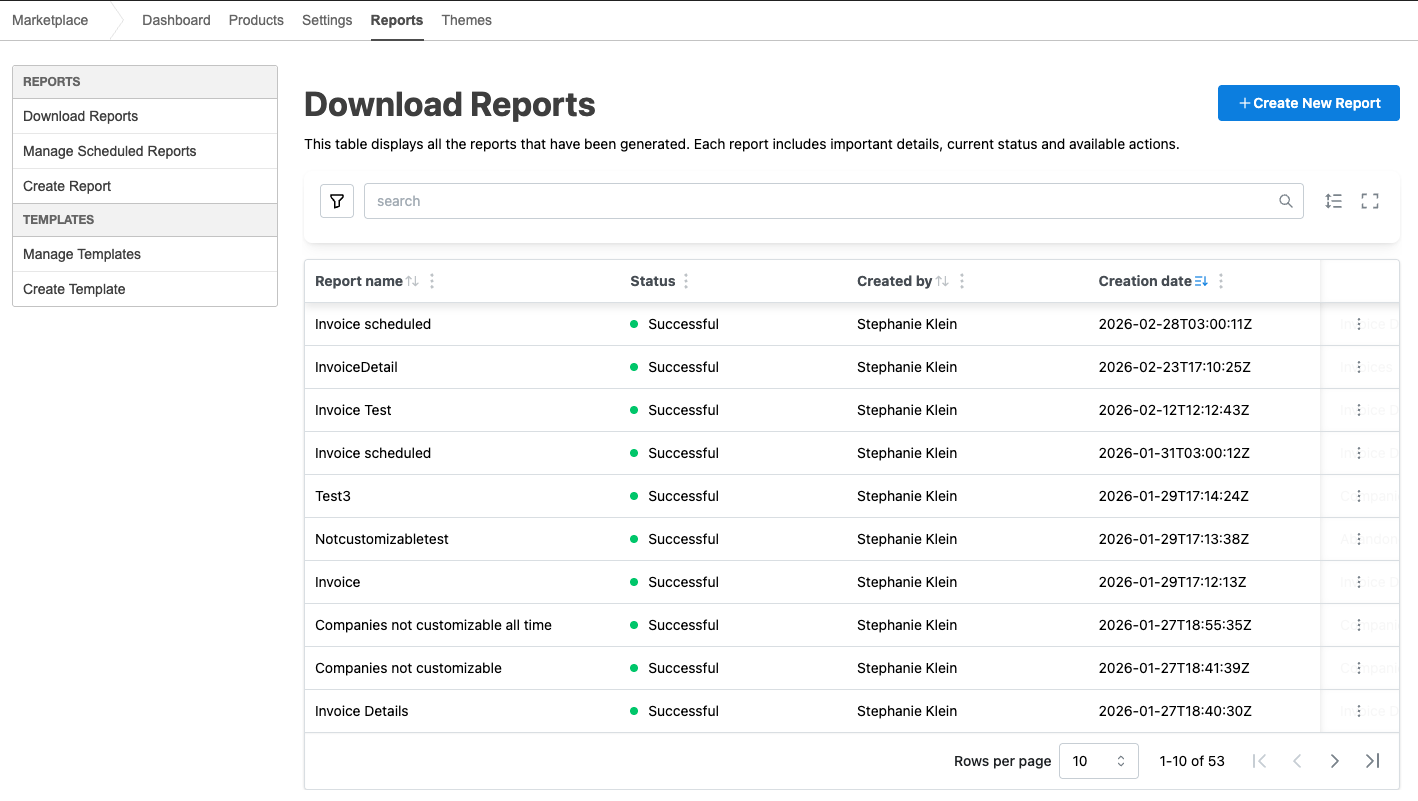Switch to the Themes tab

click(x=466, y=20)
